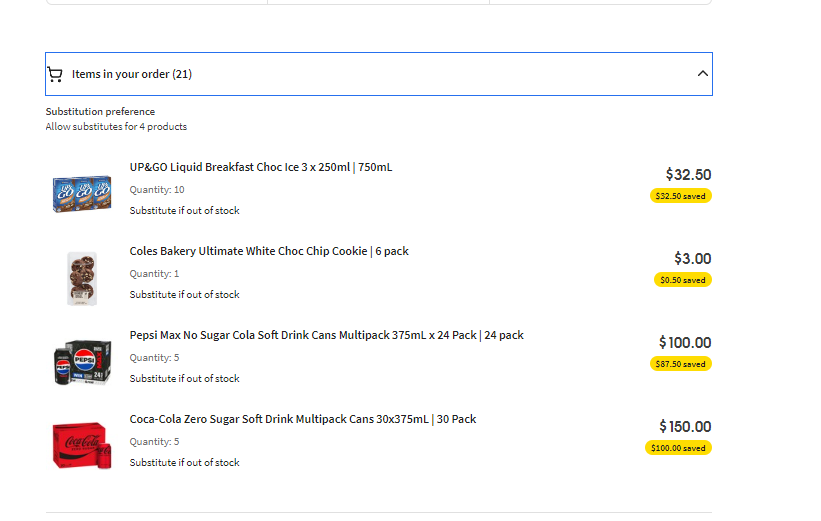Click Allow substitutes for 4 products text
Viewport: 821px width, 521px height.
point(116,127)
